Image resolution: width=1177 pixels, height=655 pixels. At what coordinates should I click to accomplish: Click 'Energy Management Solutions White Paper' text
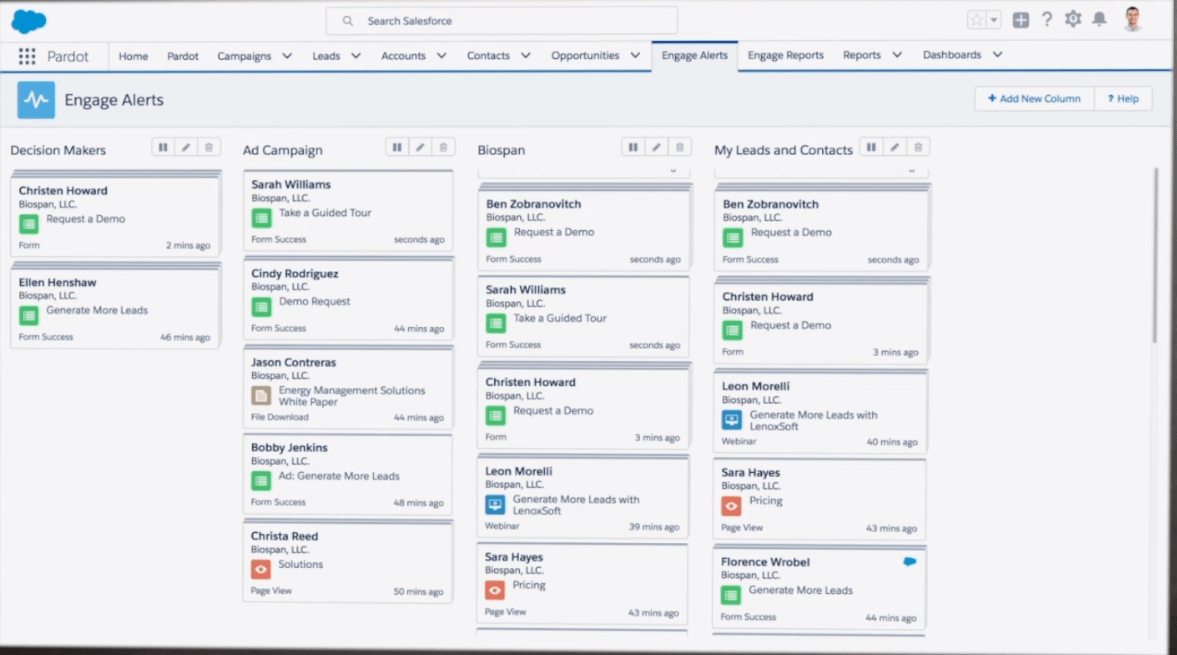coord(351,396)
